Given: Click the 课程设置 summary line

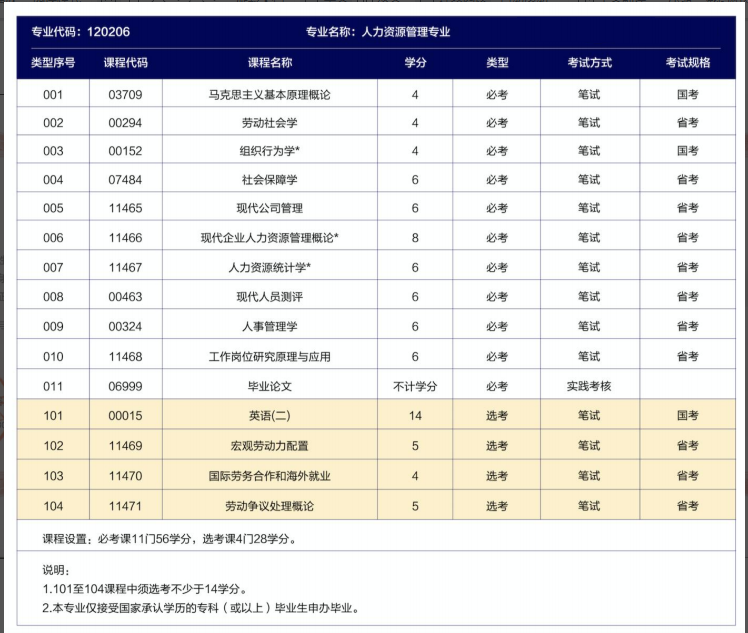Looking at the screenshot, I should (170, 539).
